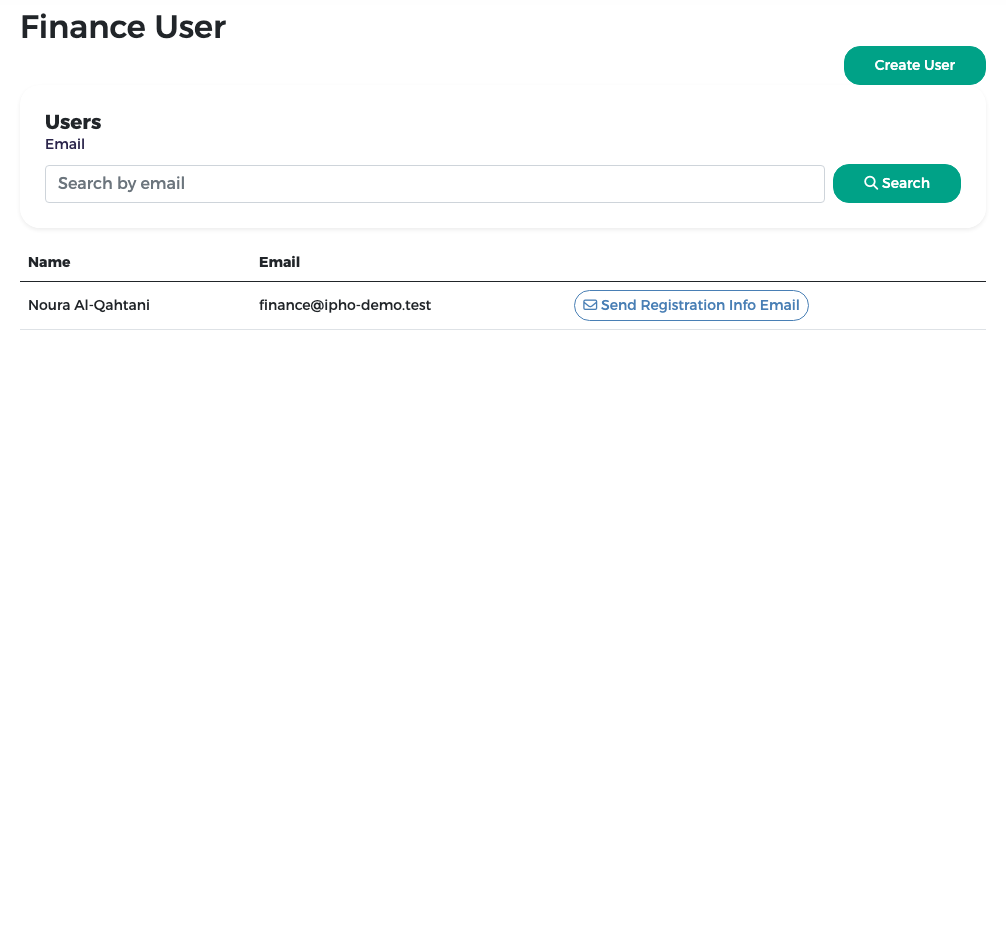Click the Email label above search field

[x=65, y=144]
